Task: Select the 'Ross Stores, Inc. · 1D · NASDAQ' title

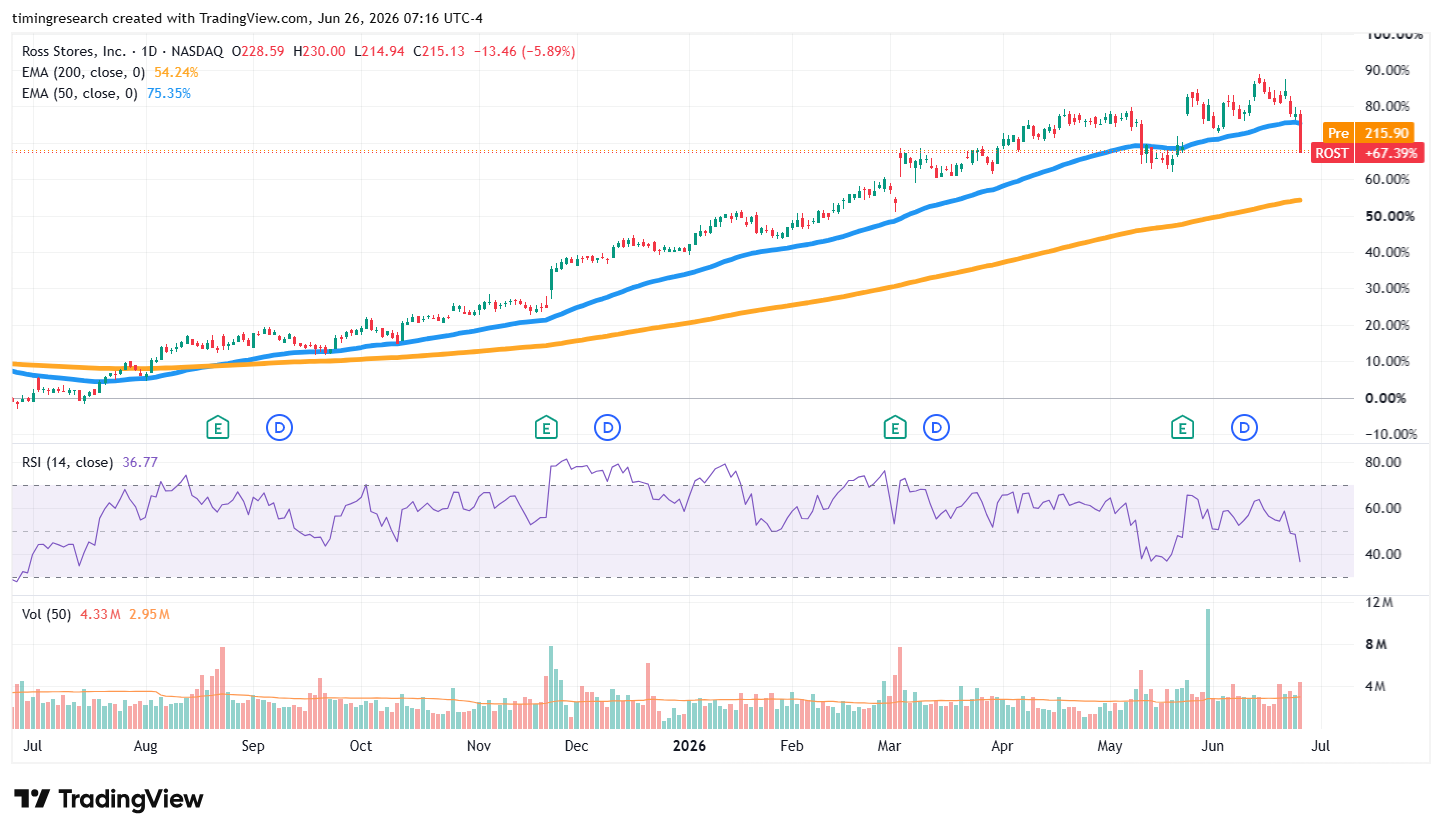Action: tap(122, 51)
